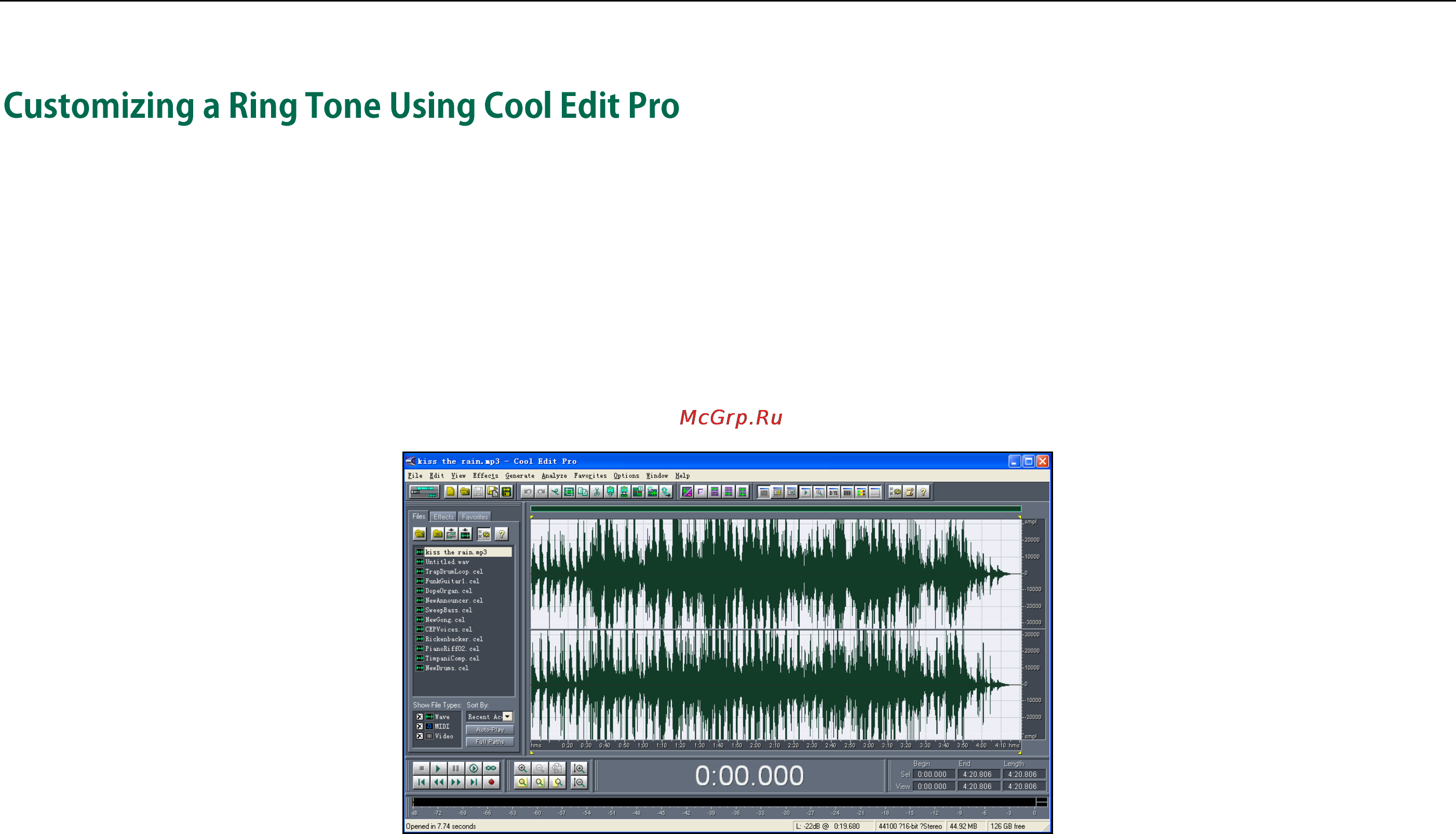Click Zoom Out vertically icon

pyautogui.click(x=579, y=782)
